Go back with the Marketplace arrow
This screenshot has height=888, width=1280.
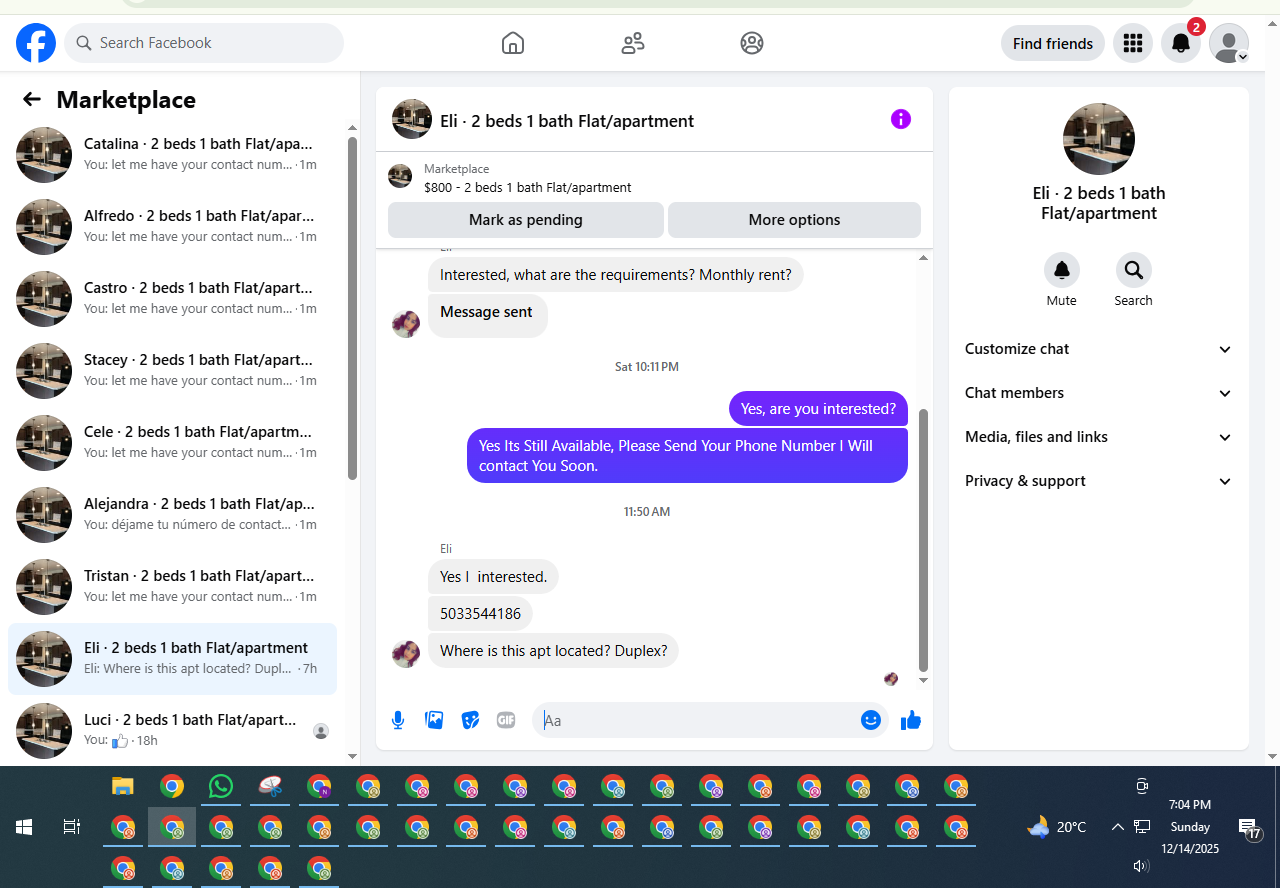click(x=32, y=99)
